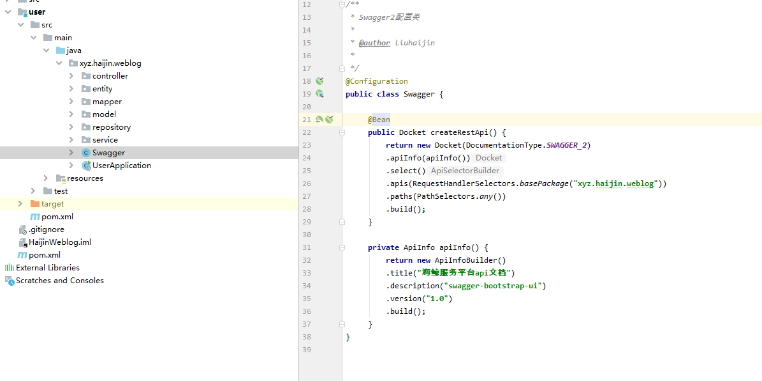Click first gutter icon on line 21
The height and width of the screenshot is (381, 762).
click(x=319, y=120)
